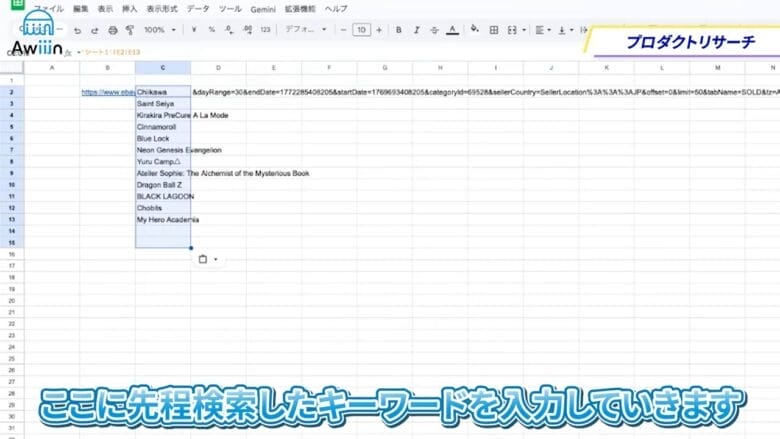
Task: Apply percent format
Action: tap(211, 30)
